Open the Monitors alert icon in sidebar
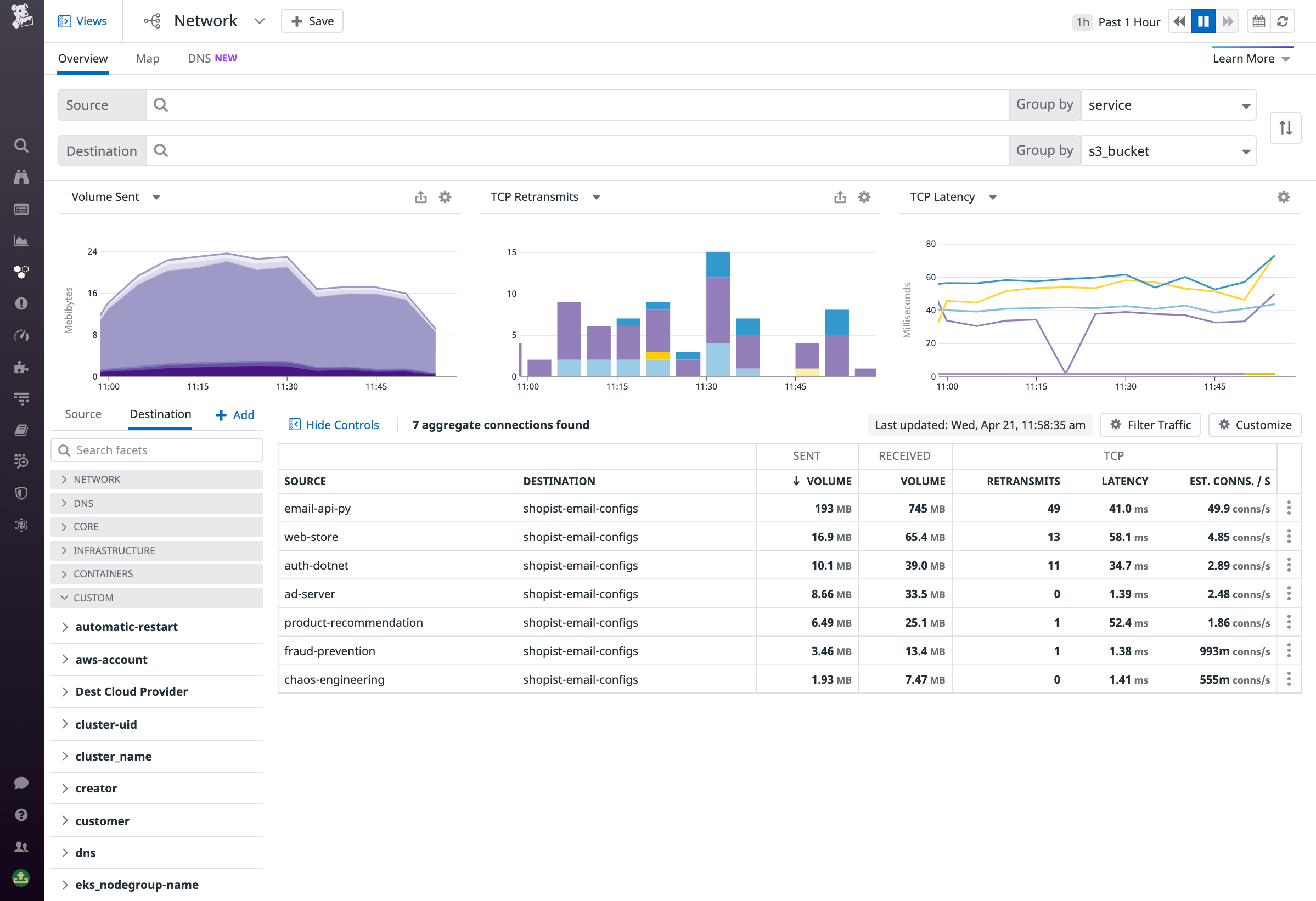This screenshot has height=901, width=1316. [x=21, y=303]
